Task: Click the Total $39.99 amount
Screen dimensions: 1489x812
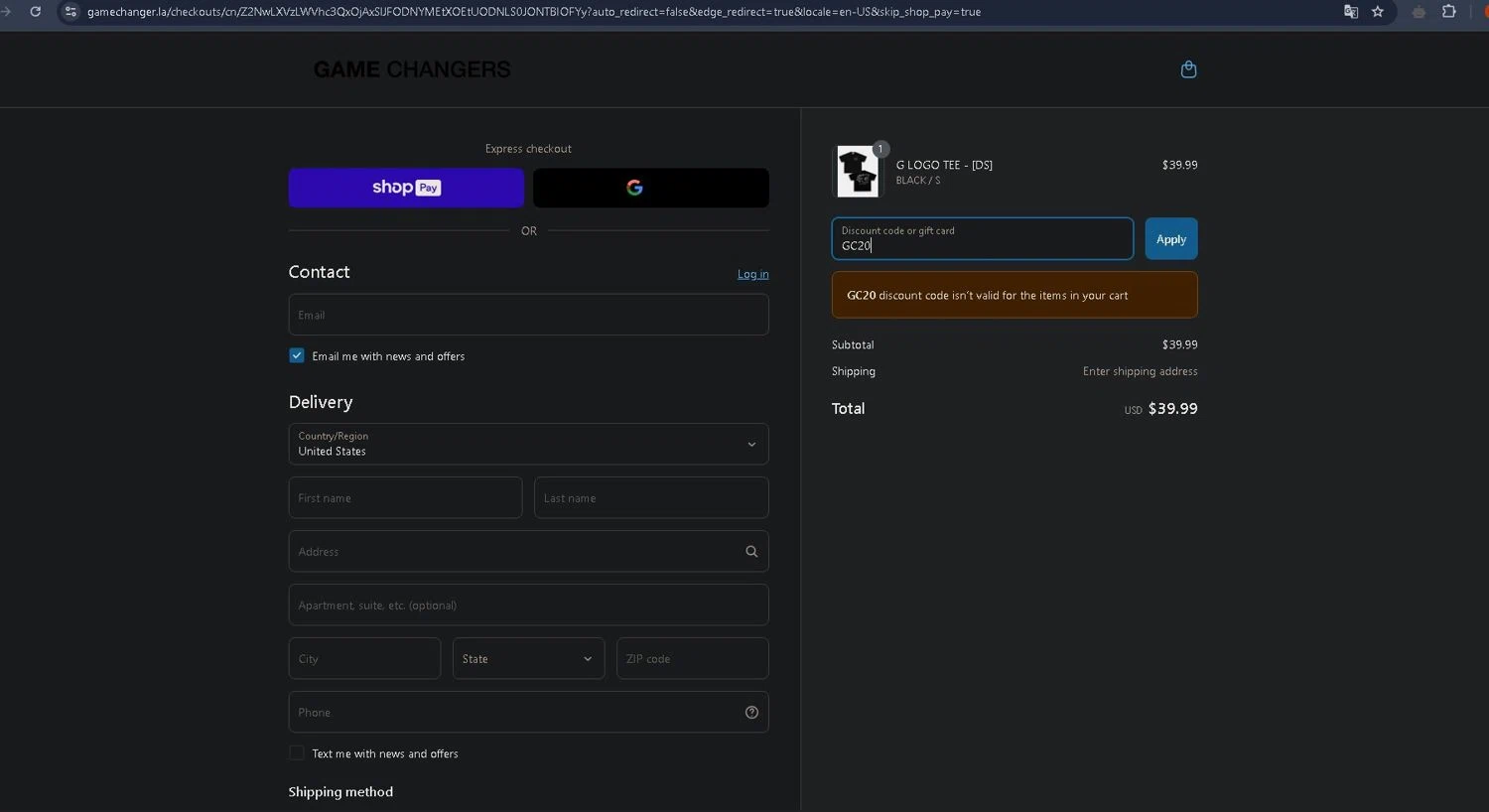Action: [x=1172, y=409]
